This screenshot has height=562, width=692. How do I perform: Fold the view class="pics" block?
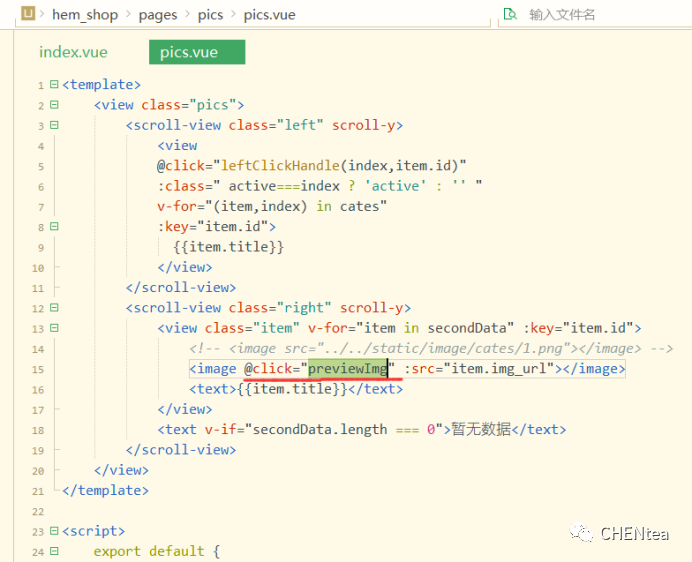point(54,105)
